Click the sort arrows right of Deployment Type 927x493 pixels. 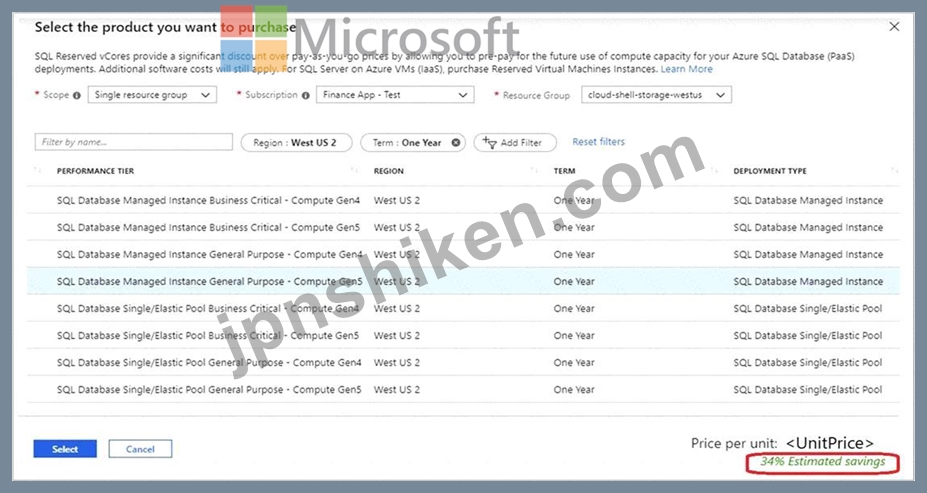tap(894, 170)
